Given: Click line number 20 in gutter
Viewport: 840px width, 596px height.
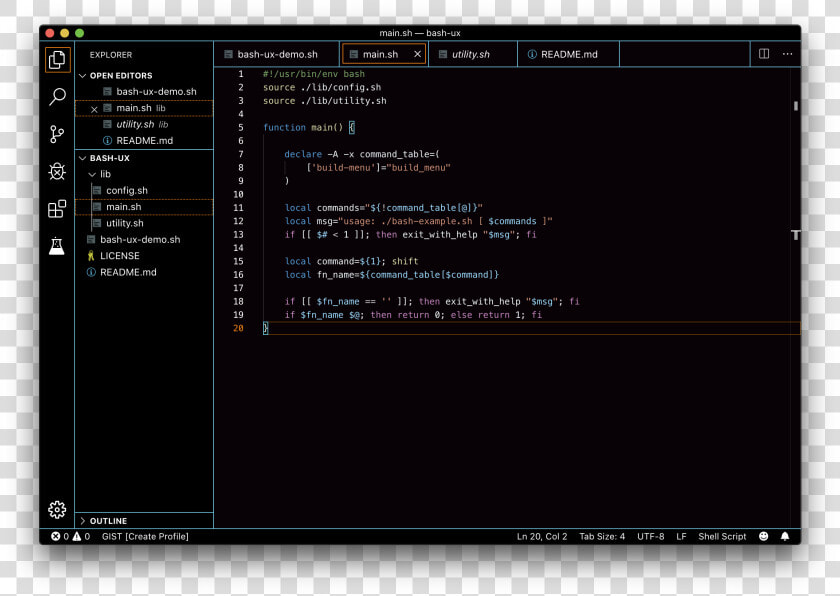Looking at the screenshot, I should pos(238,328).
